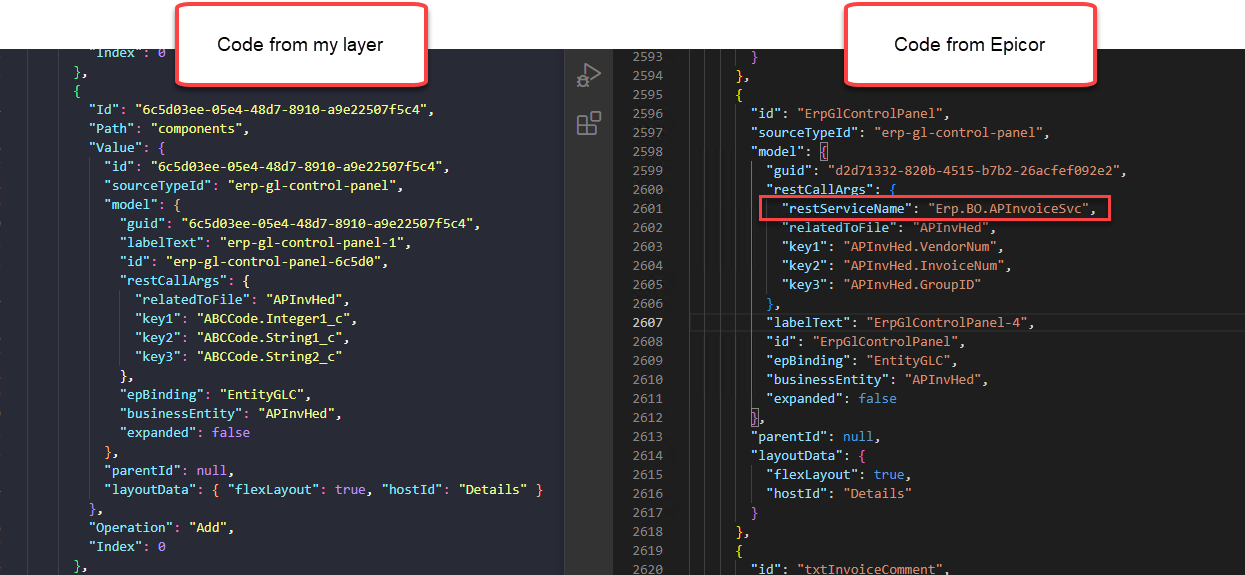
Task: Click line number 2619 in the gutter
Action: pos(648,551)
